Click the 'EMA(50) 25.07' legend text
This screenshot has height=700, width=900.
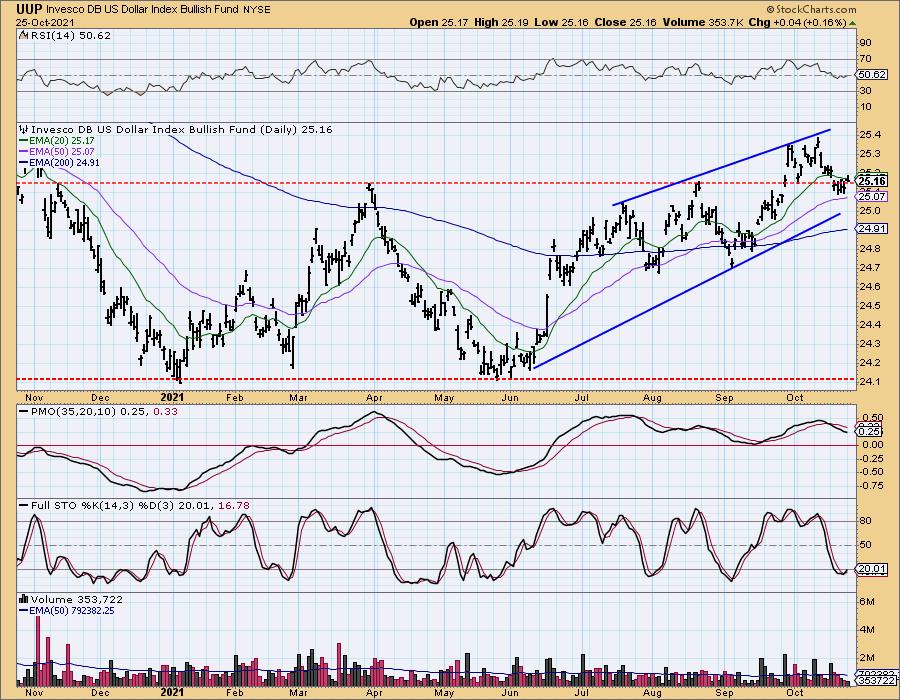coord(61,151)
